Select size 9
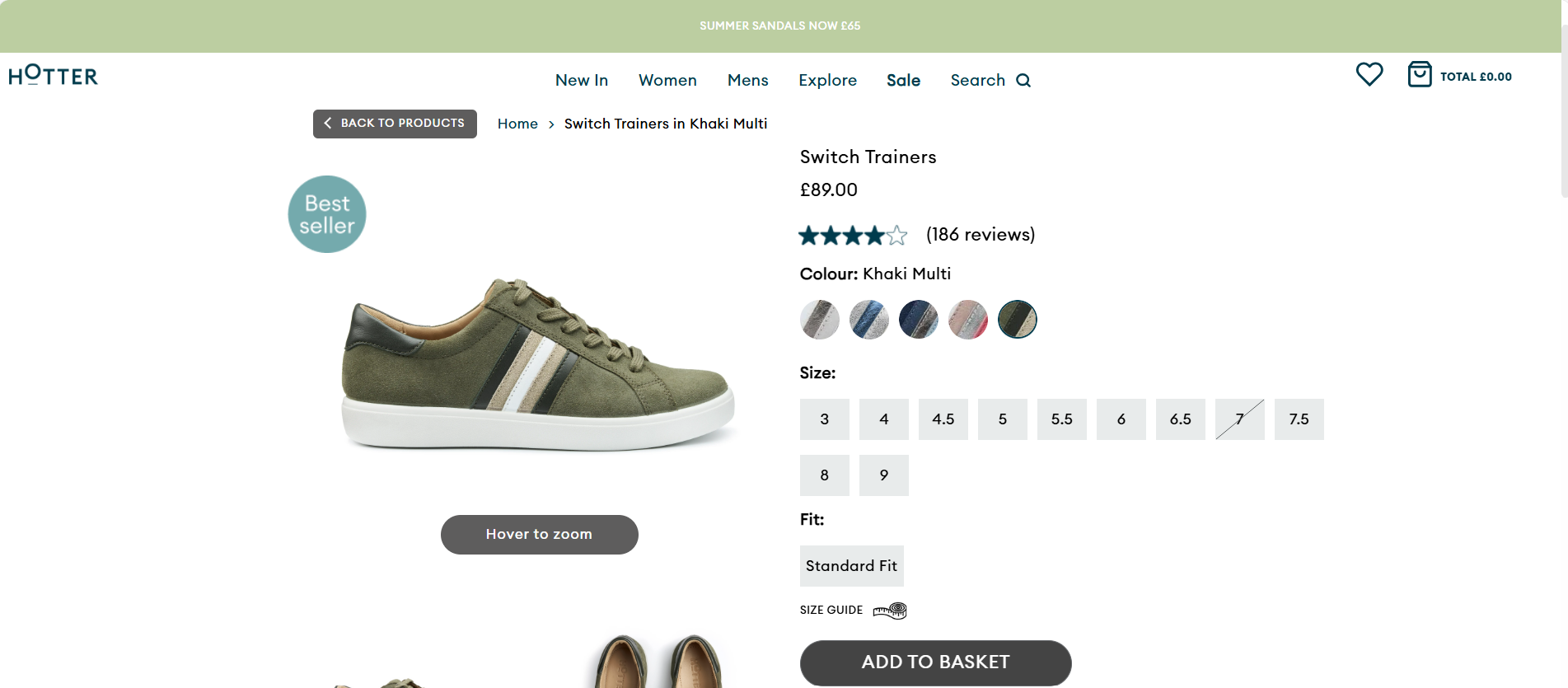Image resolution: width=1568 pixels, height=688 pixels. [x=883, y=475]
